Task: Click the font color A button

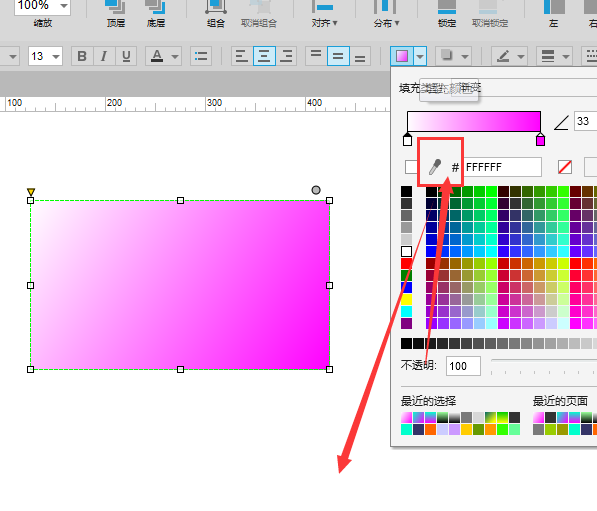Action: point(157,56)
